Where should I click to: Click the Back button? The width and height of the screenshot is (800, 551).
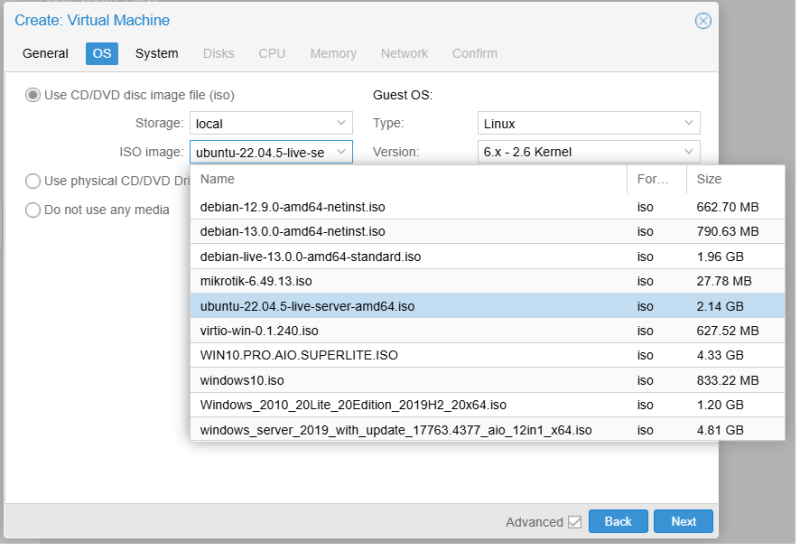coord(618,522)
